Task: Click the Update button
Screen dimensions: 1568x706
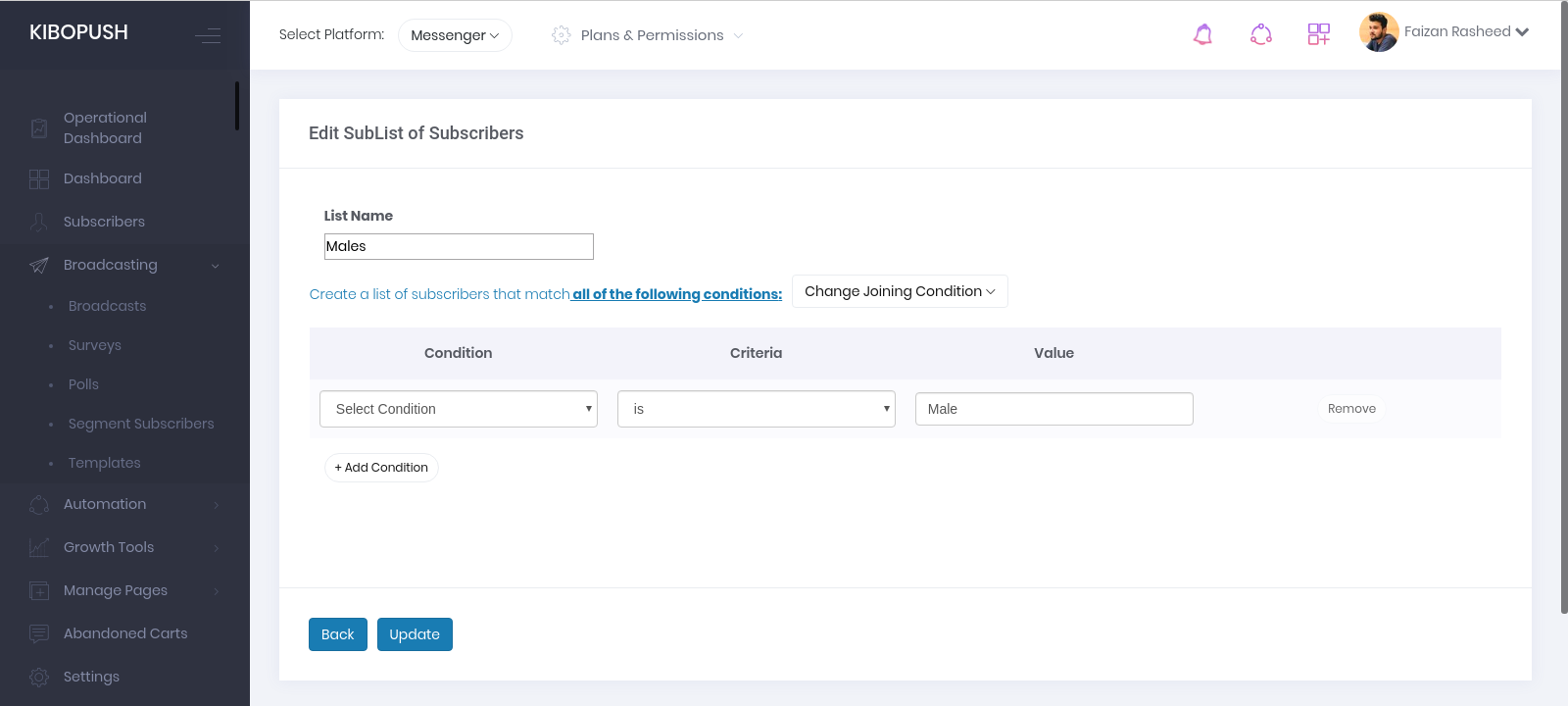Action: point(415,634)
